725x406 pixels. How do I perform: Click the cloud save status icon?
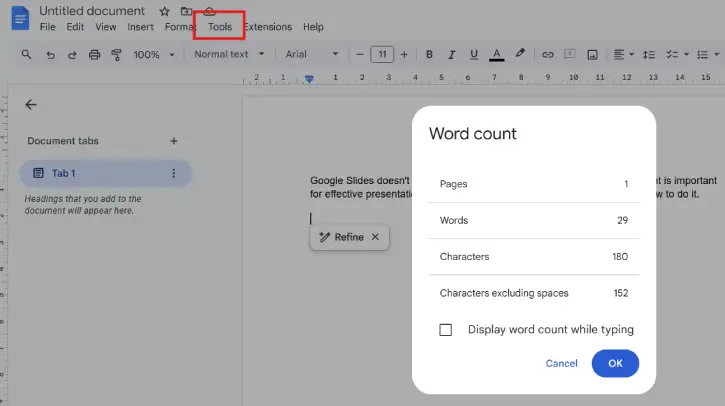[x=209, y=11]
